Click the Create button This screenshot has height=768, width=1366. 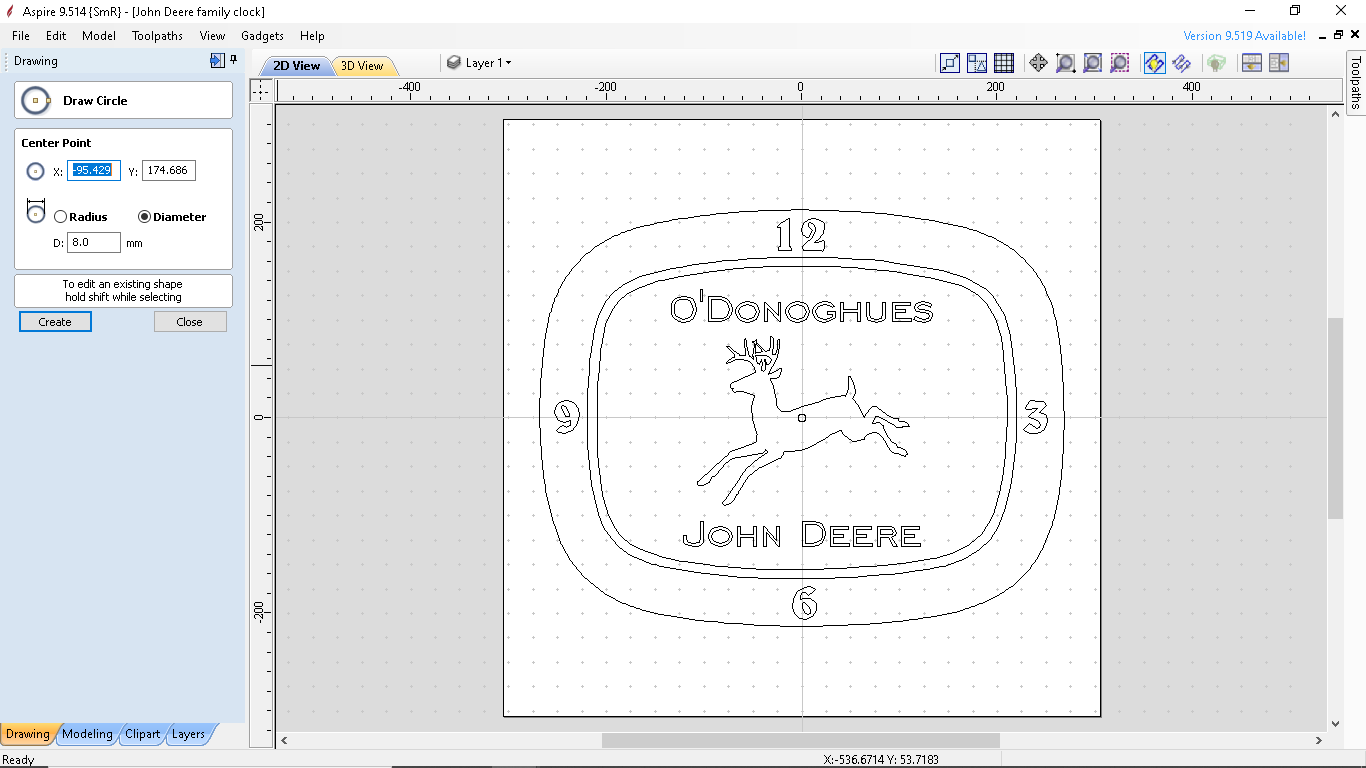55,322
